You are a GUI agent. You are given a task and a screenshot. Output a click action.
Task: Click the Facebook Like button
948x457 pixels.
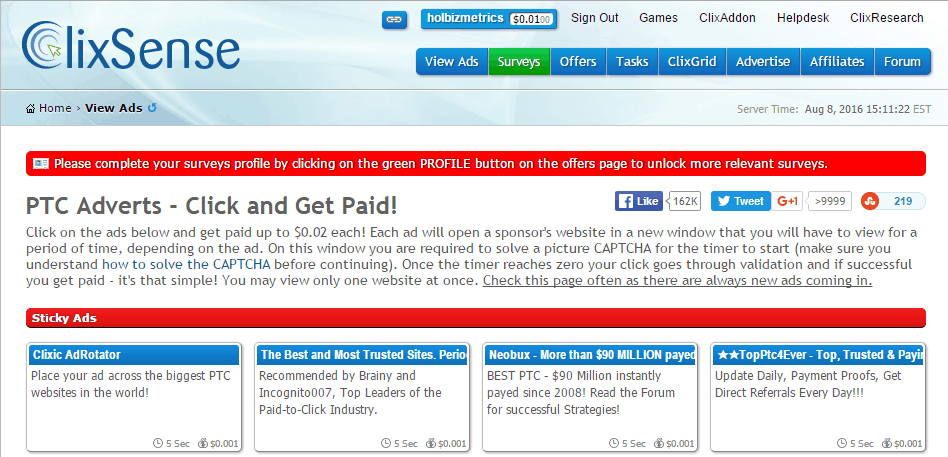638,201
